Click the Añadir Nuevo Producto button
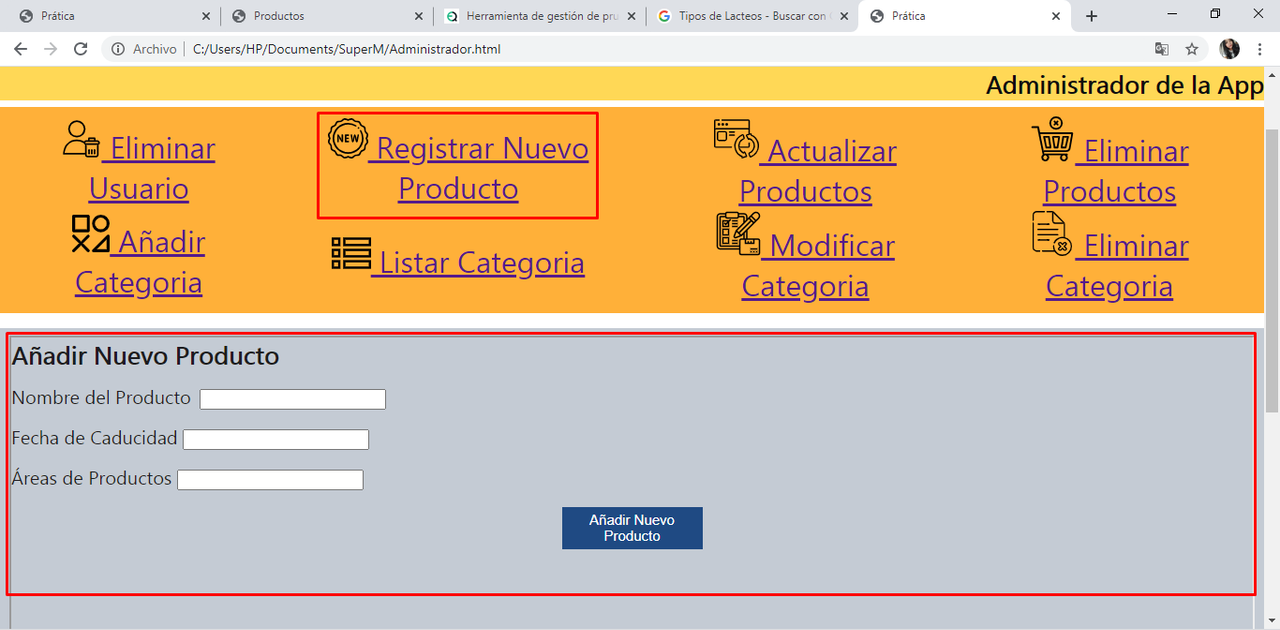The height and width of the screenshot is (630, 1280). coord(632,528)
